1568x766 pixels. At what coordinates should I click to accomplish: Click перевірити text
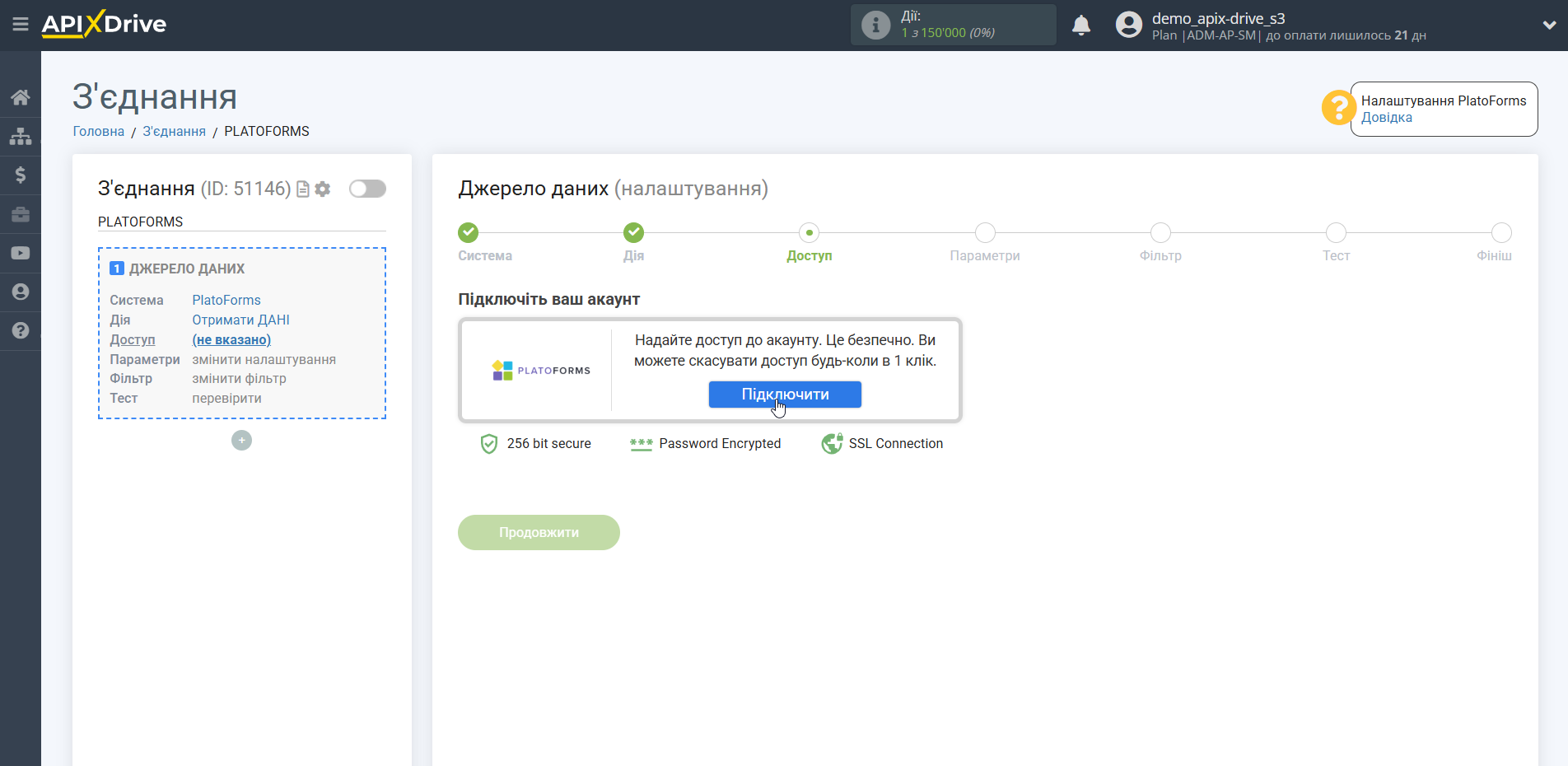pyautogui.click(x=227, y=398)
